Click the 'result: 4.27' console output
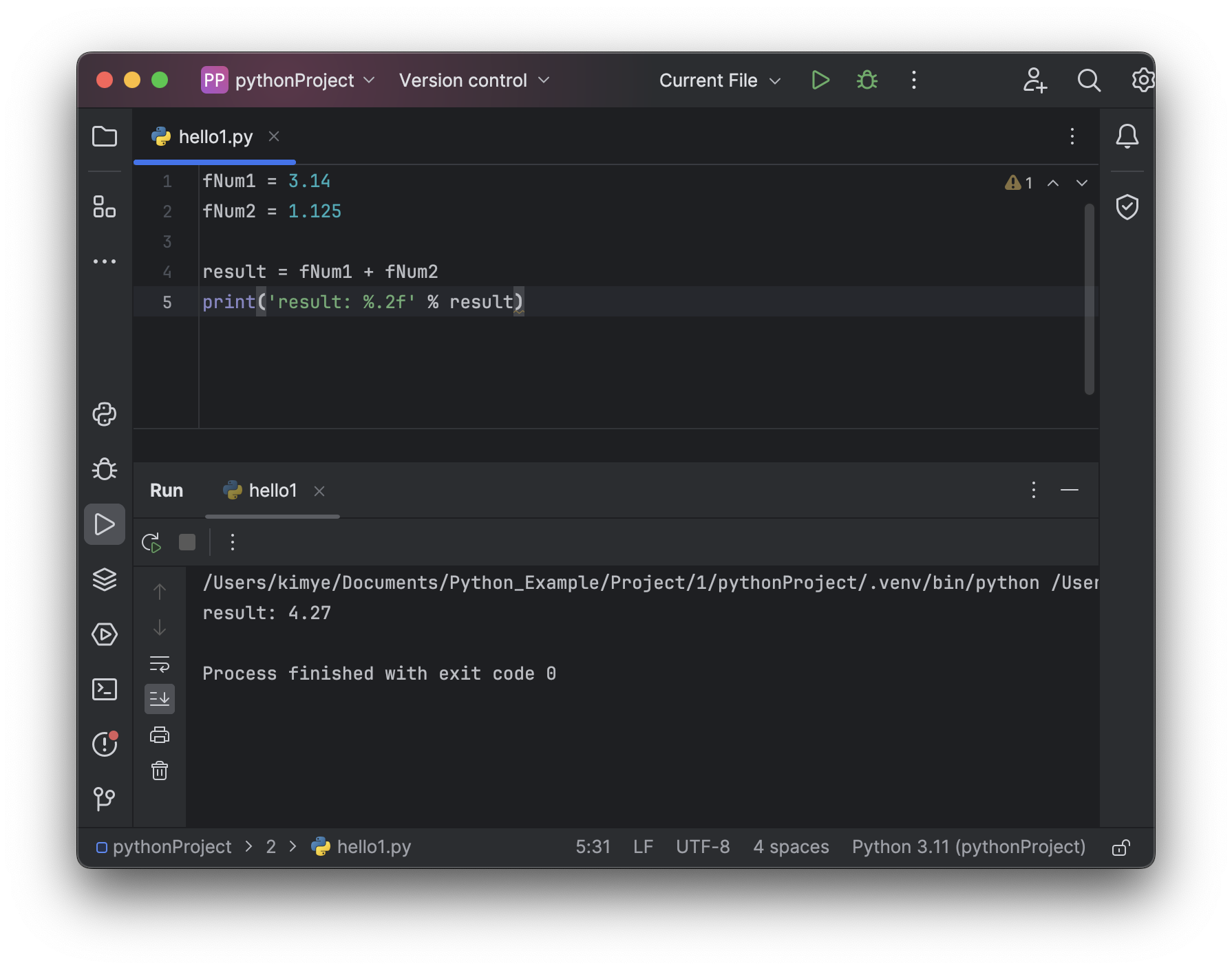Viewport: 1232px width, 970px height. [x=267, y=613]
